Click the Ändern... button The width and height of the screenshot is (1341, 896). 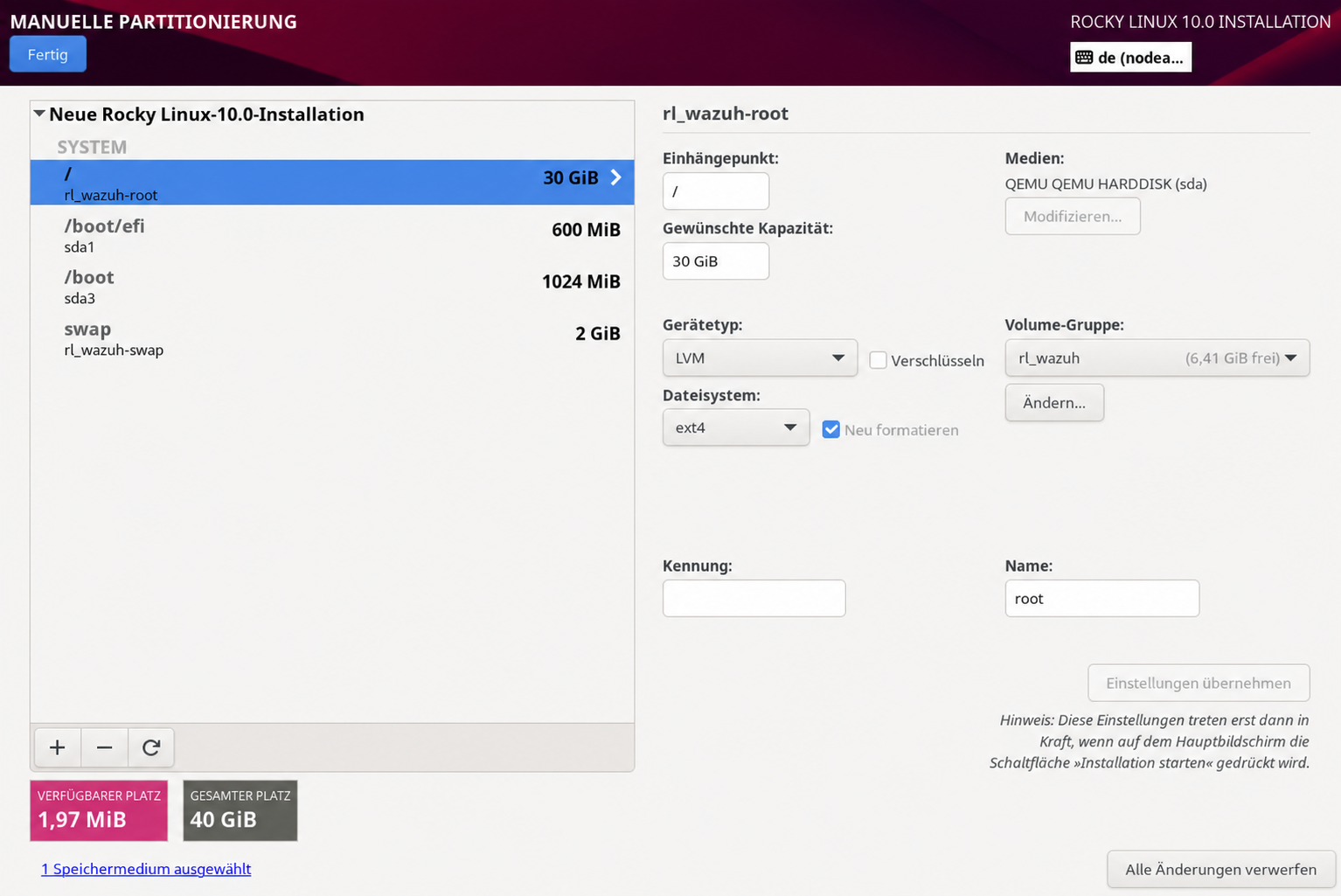coord(1054,402)
